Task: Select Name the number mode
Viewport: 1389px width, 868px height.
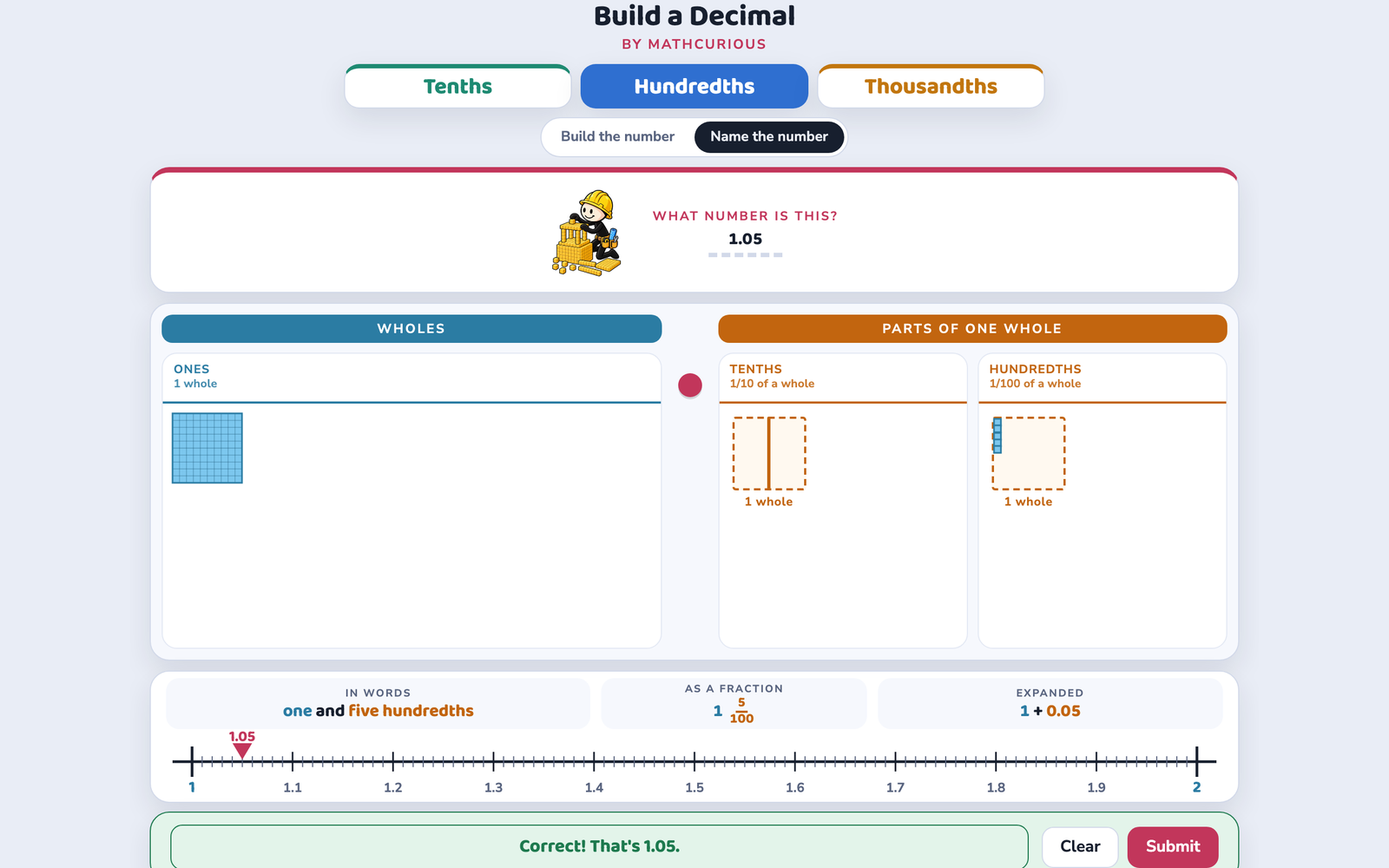Action: pyautogui.click(x=769, y=136)
